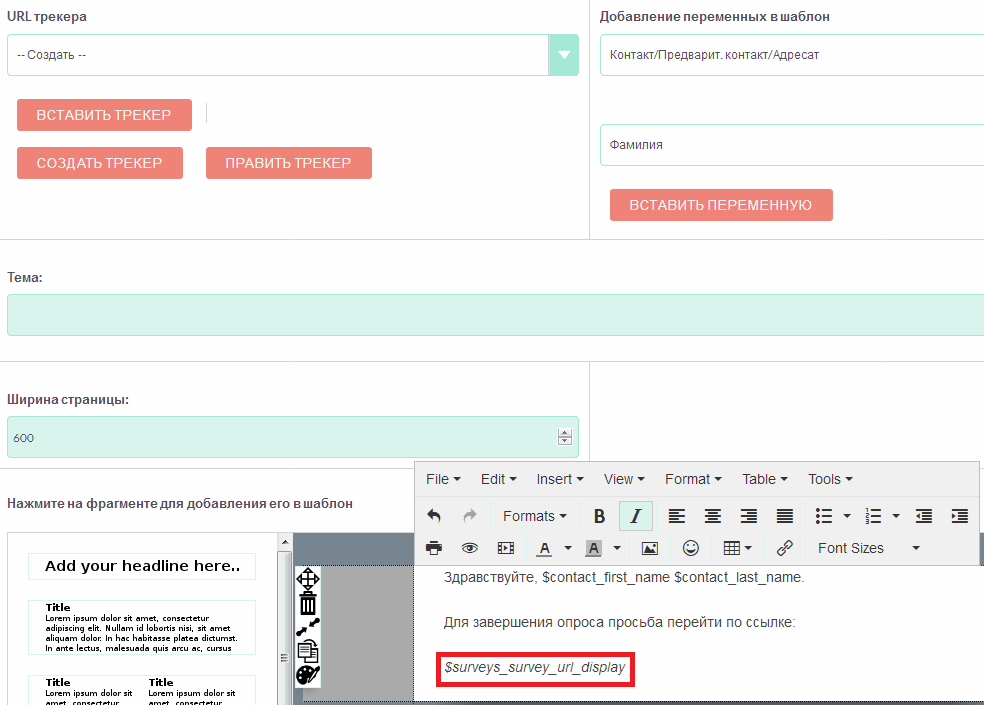
Task: Click the ВСТАВИТЬ ТРЕКЕР button
Action: point(104,115)
